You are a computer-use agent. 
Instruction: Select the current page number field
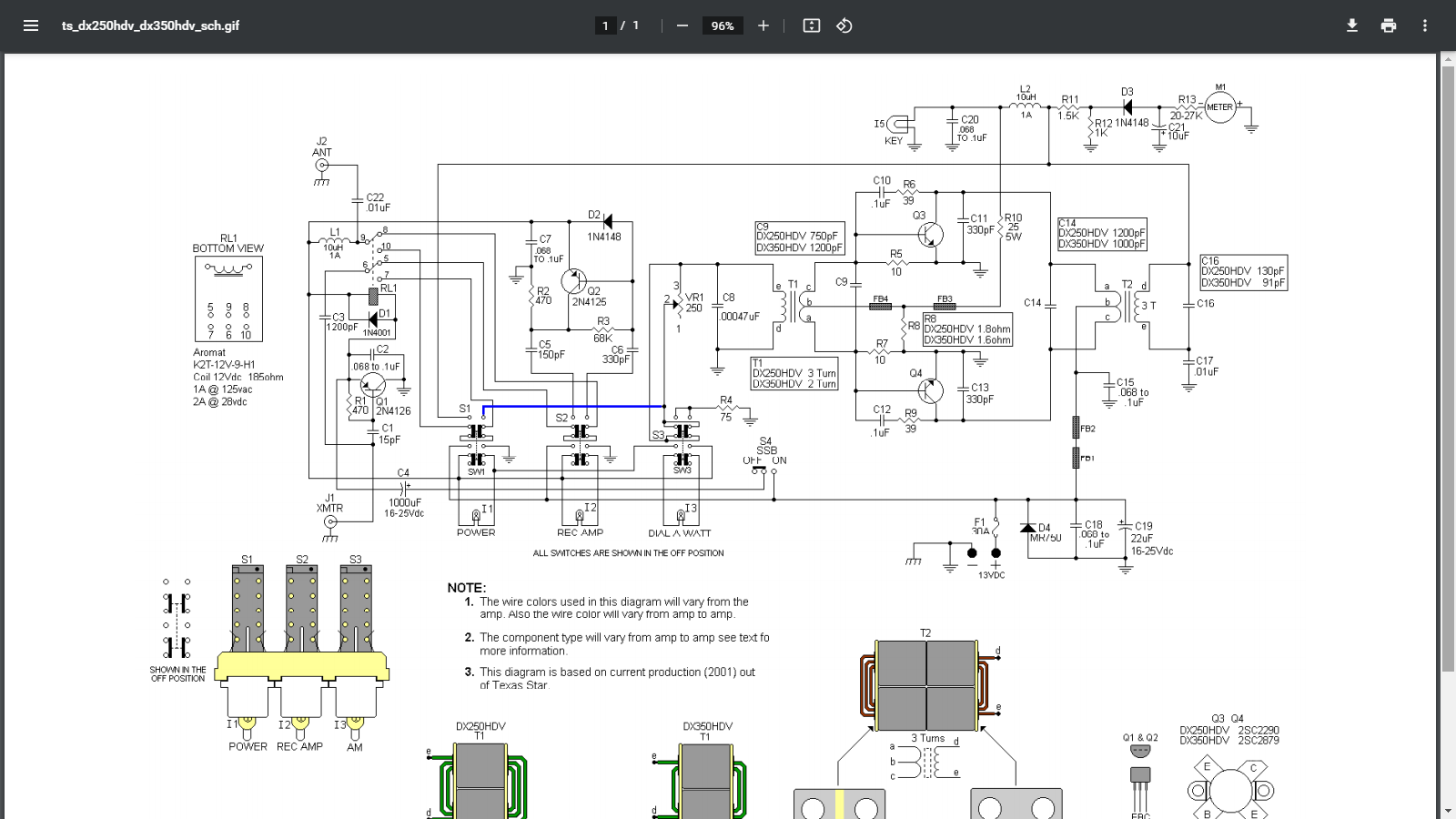tap(605, 25)
